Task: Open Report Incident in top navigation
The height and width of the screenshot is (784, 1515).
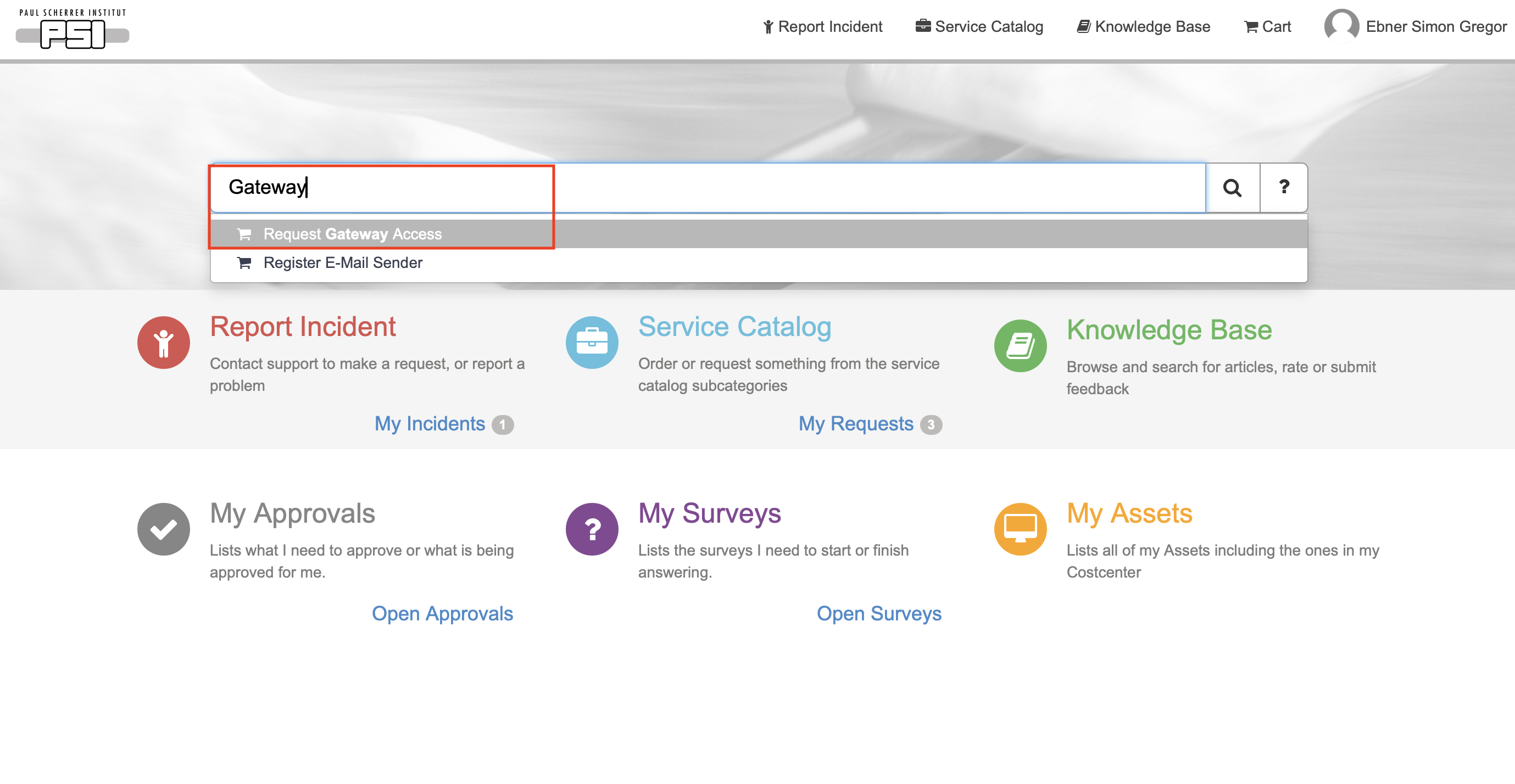Action: (x=822, y=26)
